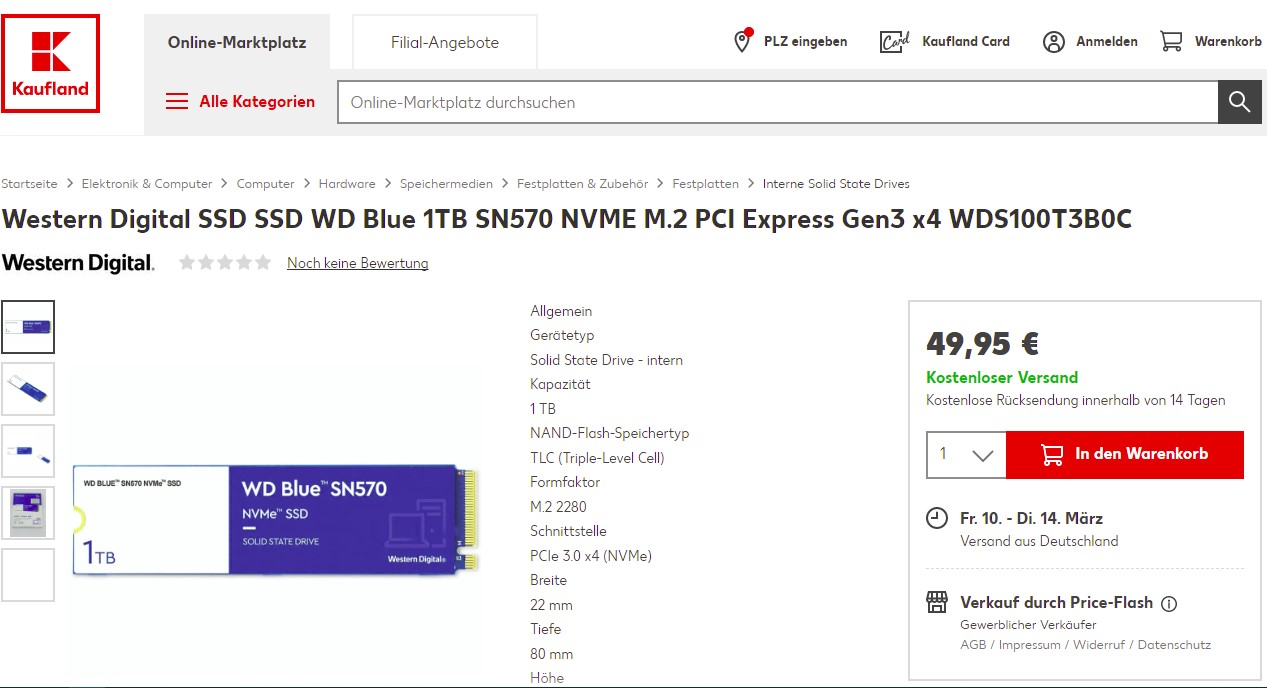Open the Interne Solid State Drives breadcrumb

click(x=836, y=184)
